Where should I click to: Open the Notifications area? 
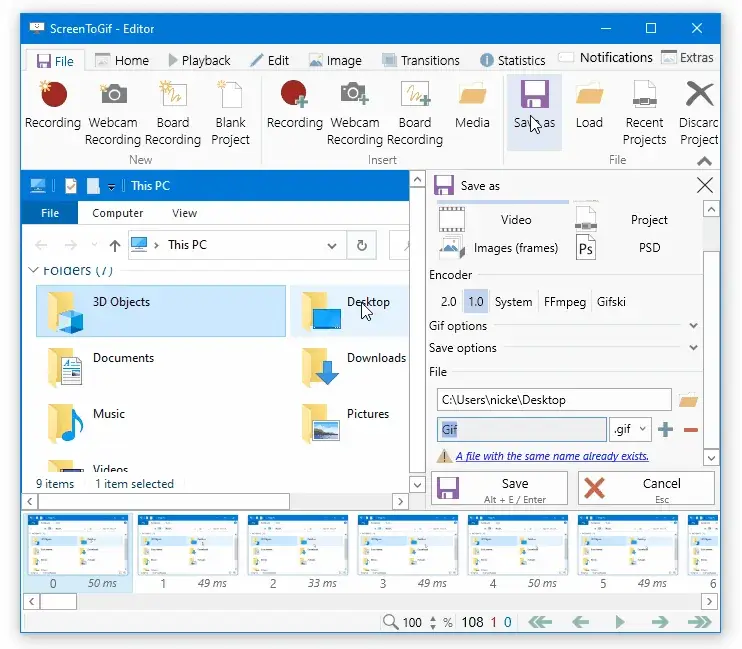pyautogui.click(x=605, y=58)
